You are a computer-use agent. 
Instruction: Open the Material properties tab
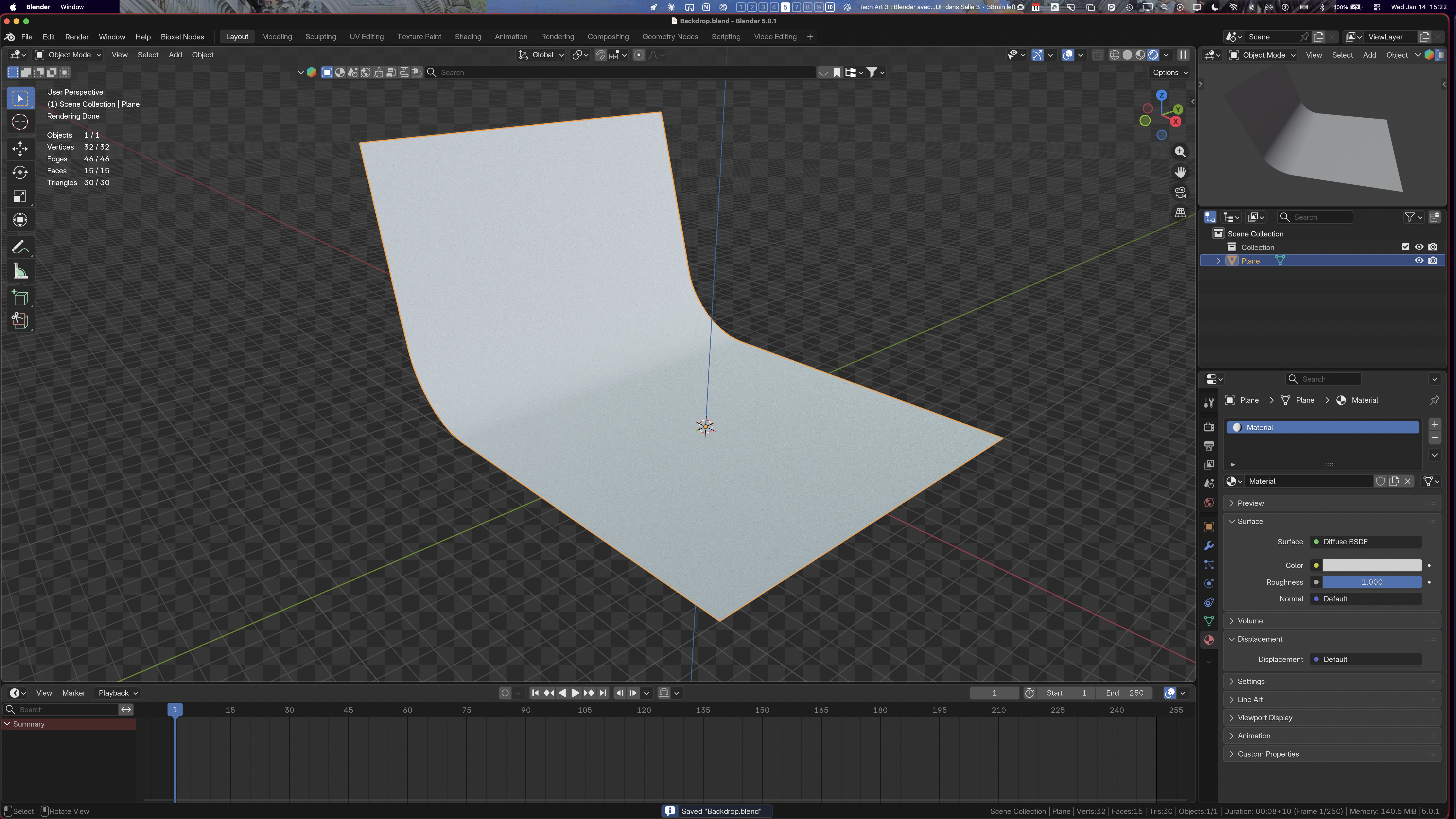click(x=1209, y=640)
